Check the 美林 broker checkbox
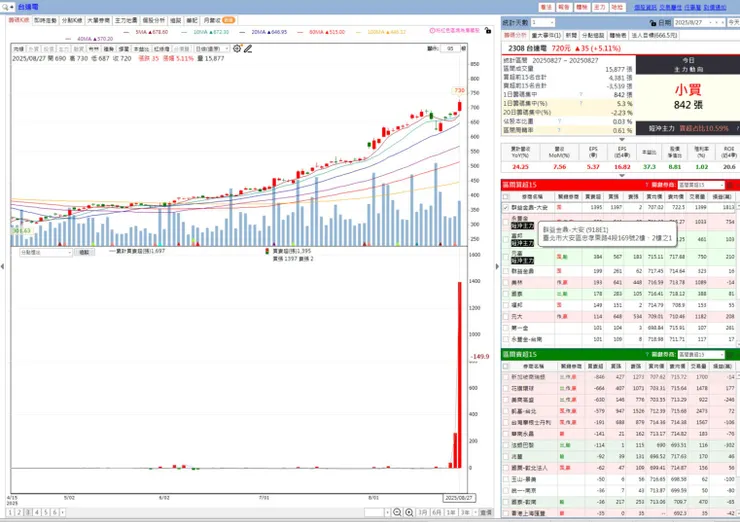 pyautogui.click(x=506, y=282)
